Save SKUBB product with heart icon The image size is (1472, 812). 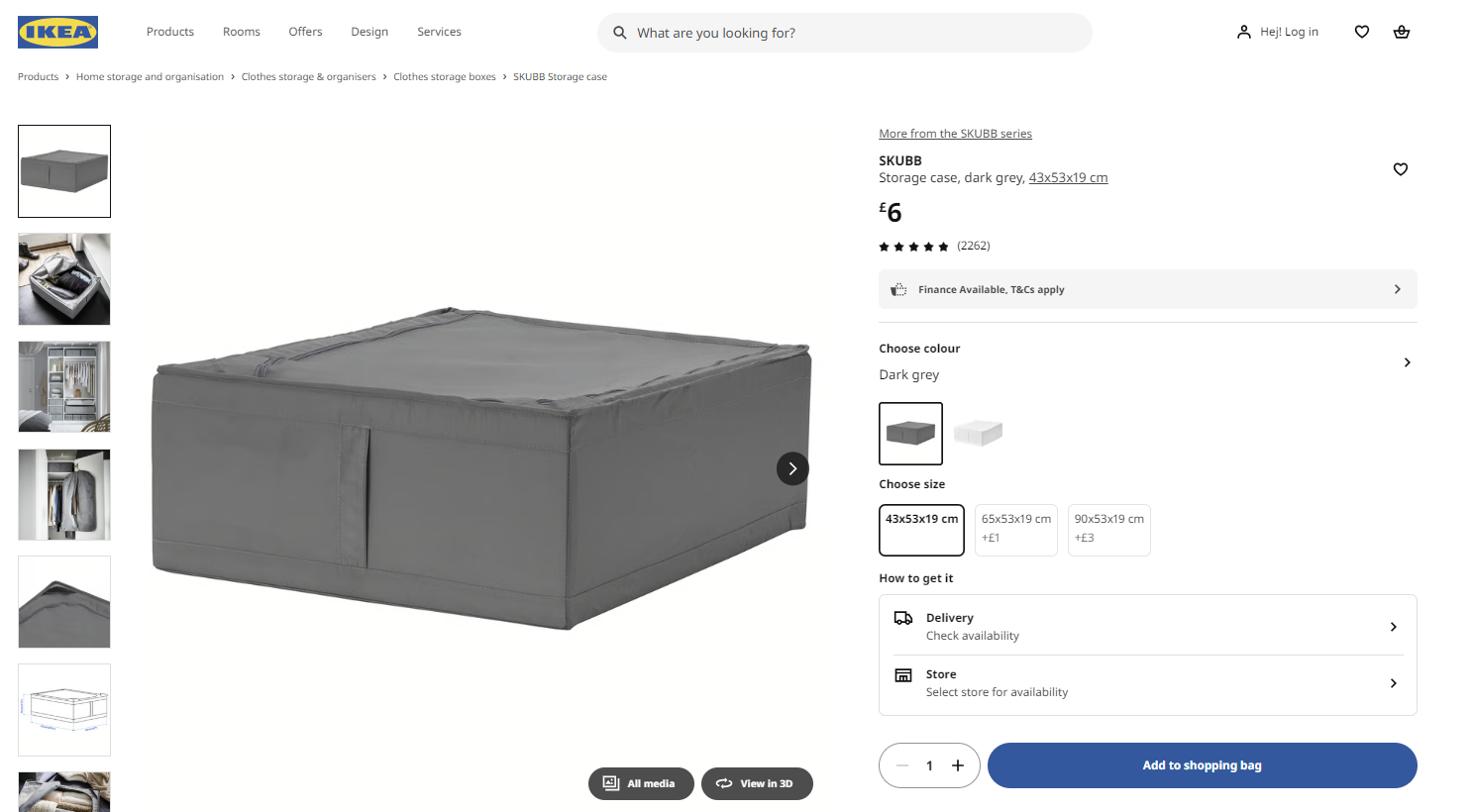click(x=1401, y=169)
